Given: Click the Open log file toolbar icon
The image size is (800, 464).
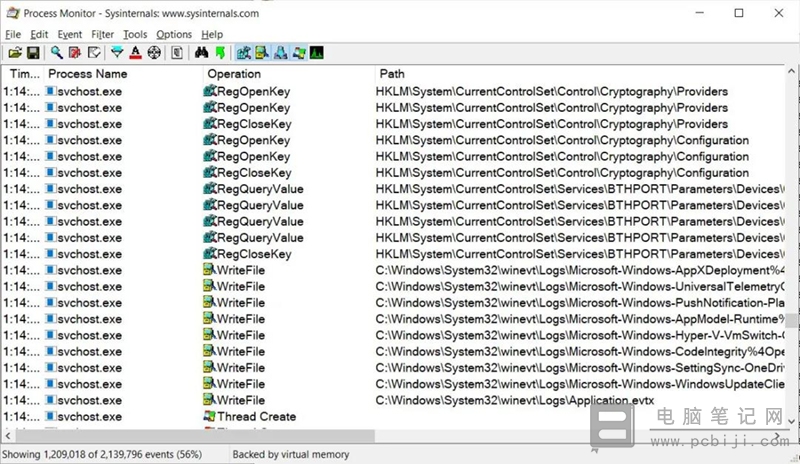Looking at the screenshot, I should click(15, 53).
